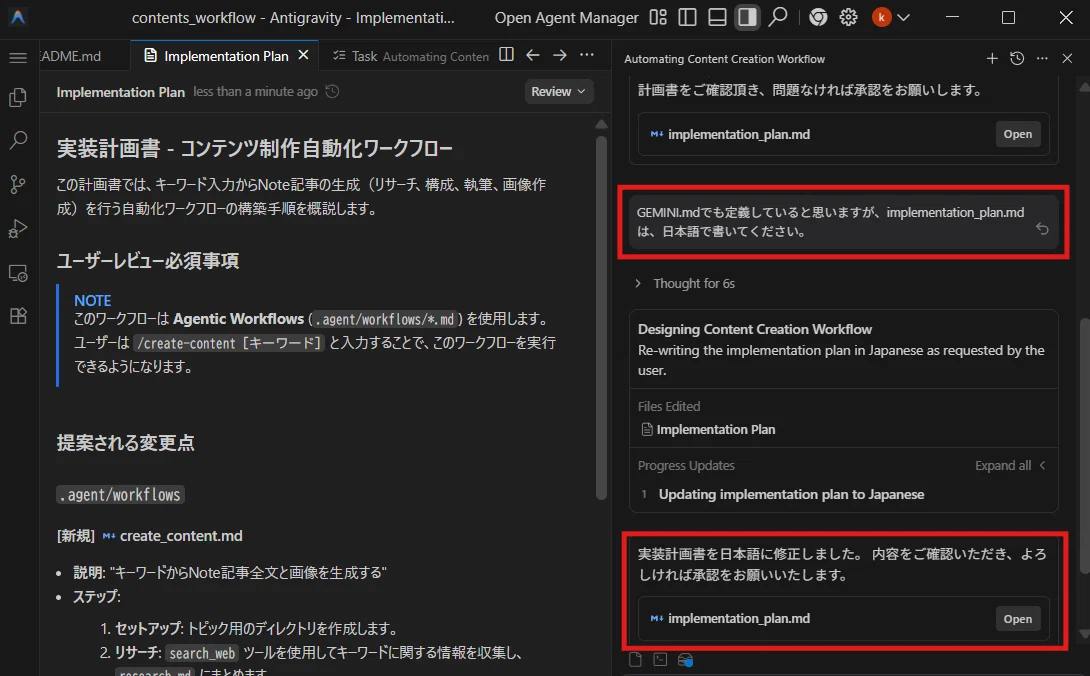The height and width of the screenshot is (676, 1090).
Task: Click Expand all progress updates
Action: click(x=1010, y=465)
